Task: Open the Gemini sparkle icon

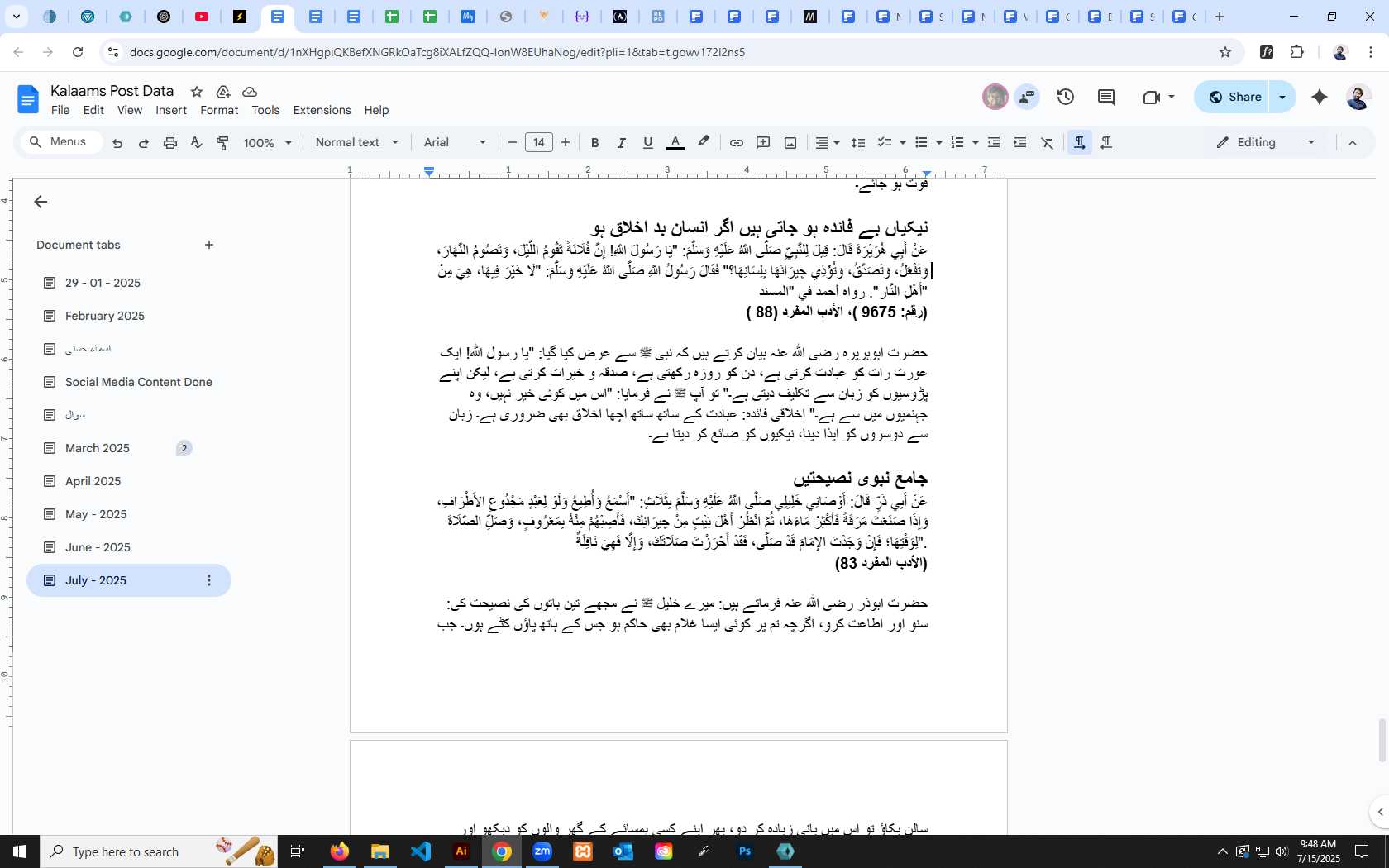Action: pyautogui.click(x=1320, y=97)
